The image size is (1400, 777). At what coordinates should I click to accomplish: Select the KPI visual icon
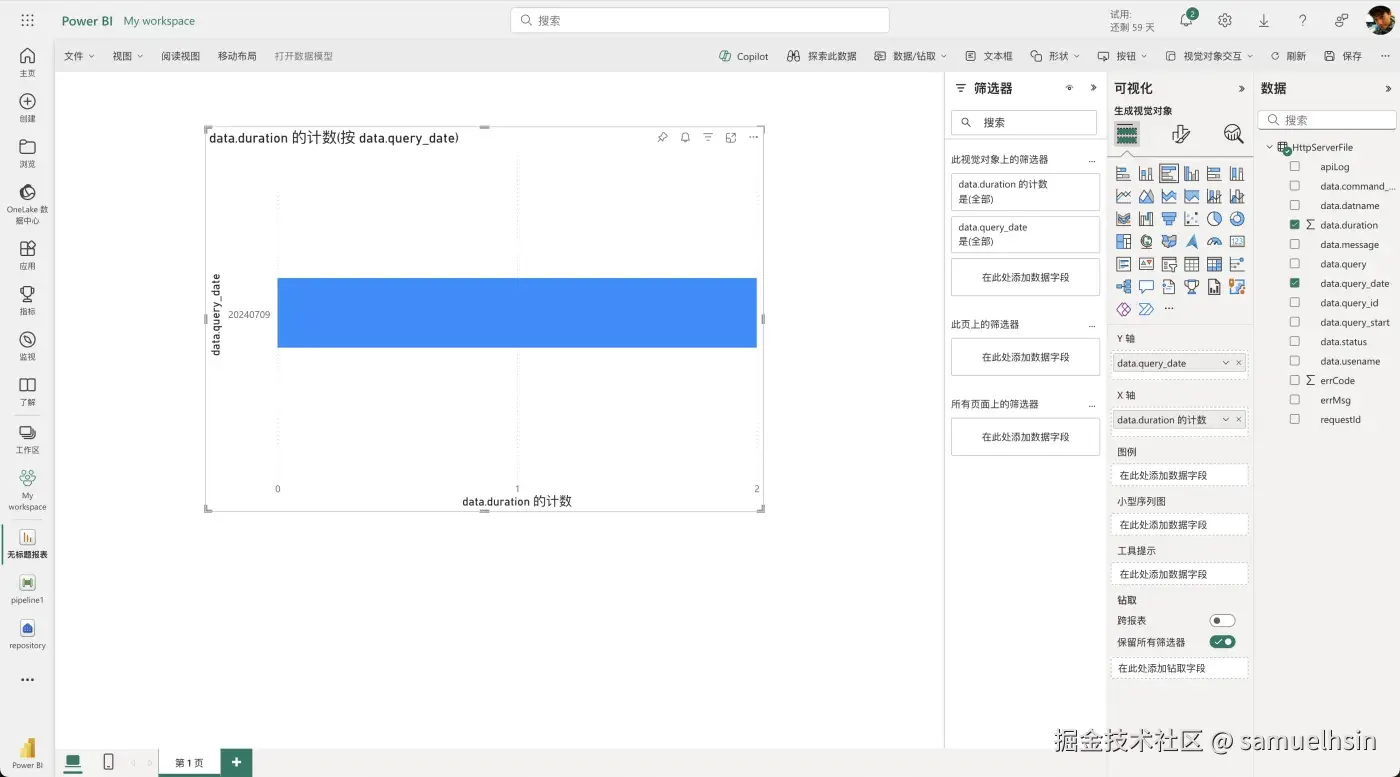tap(1146, 264)
